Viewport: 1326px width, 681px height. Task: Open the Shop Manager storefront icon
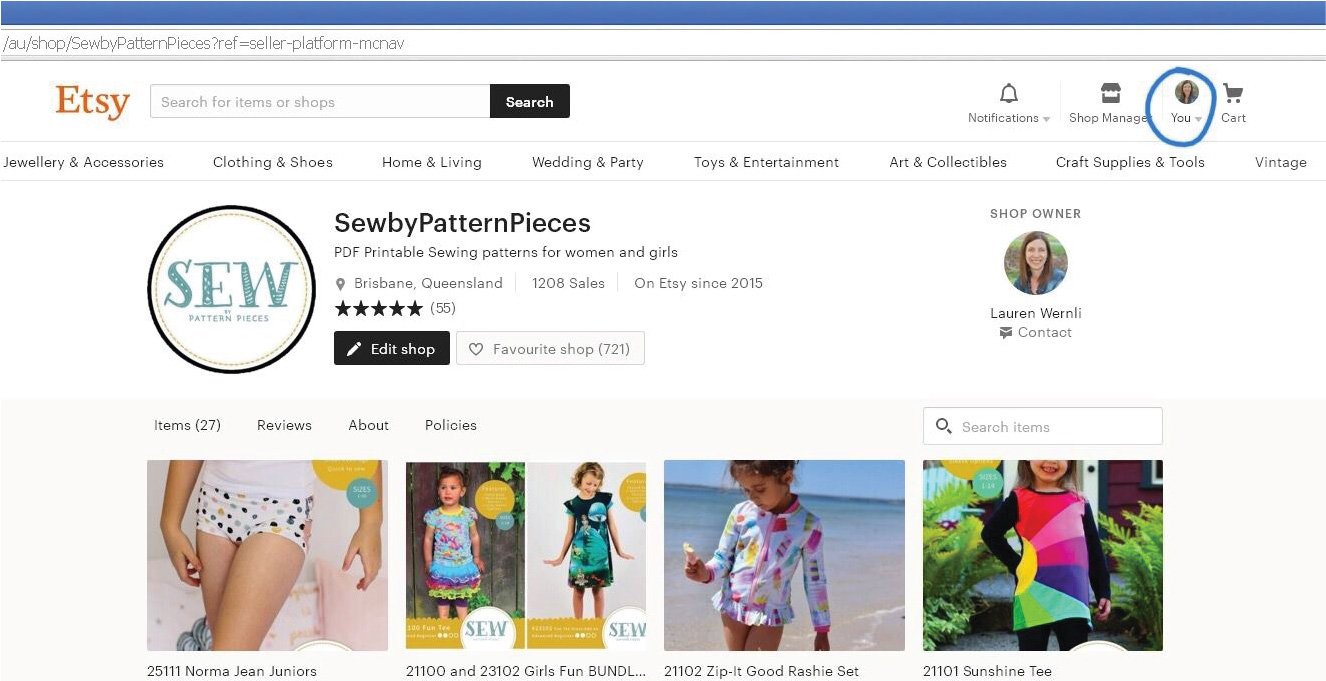tap(1110, 94)
